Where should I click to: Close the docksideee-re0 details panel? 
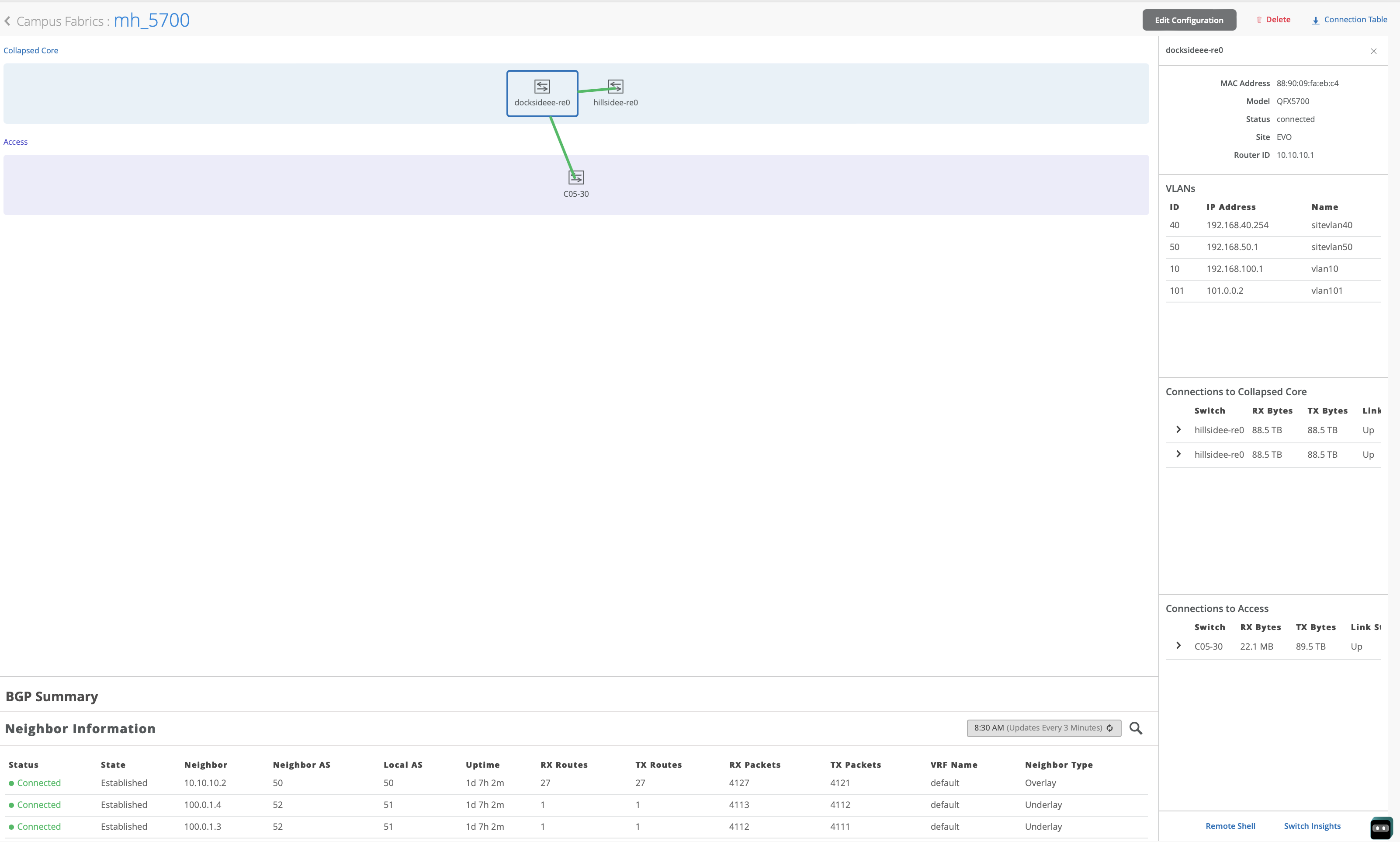point(1373,51)
